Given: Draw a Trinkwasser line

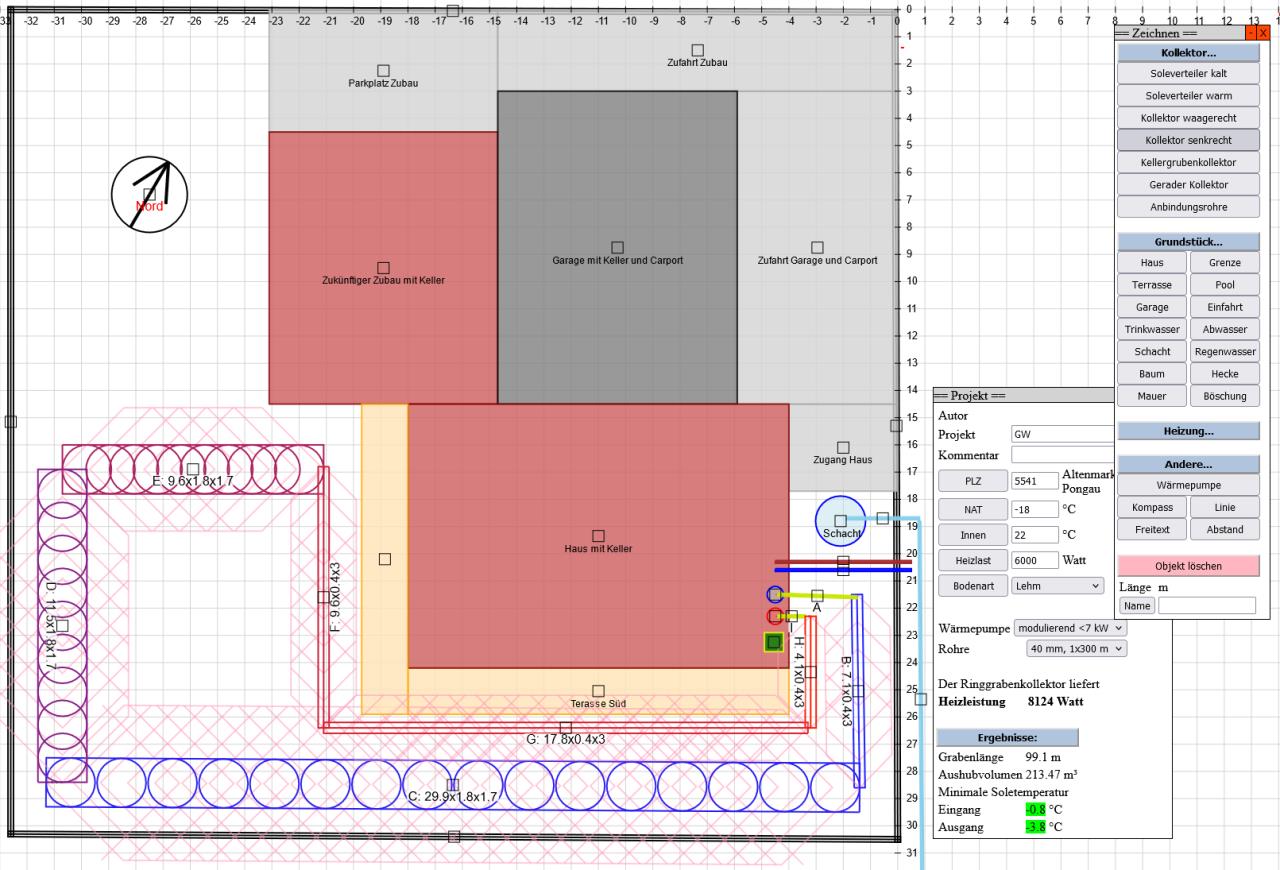Looking at the screenshot, I should pos(1152,329).
